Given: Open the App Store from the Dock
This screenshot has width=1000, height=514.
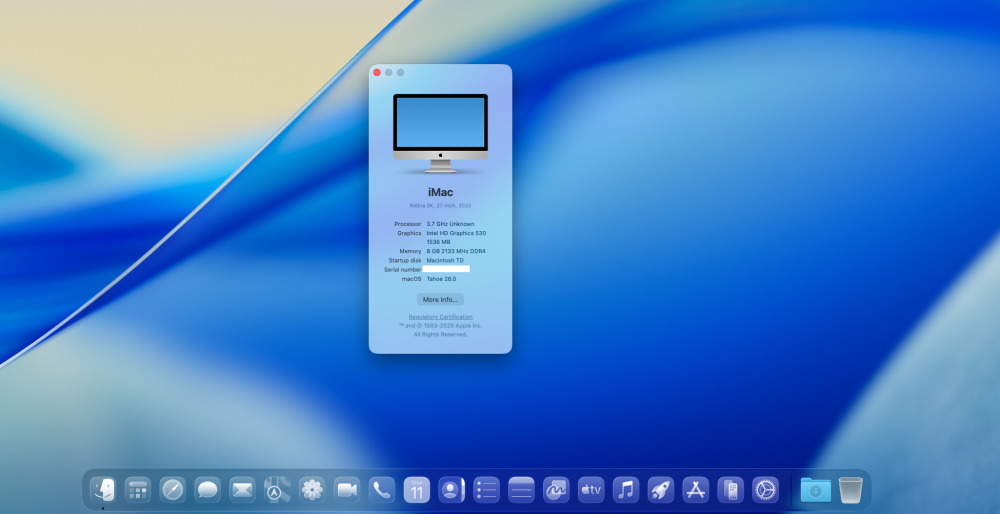Looking at the screenshot, I should tap(696, 490).
